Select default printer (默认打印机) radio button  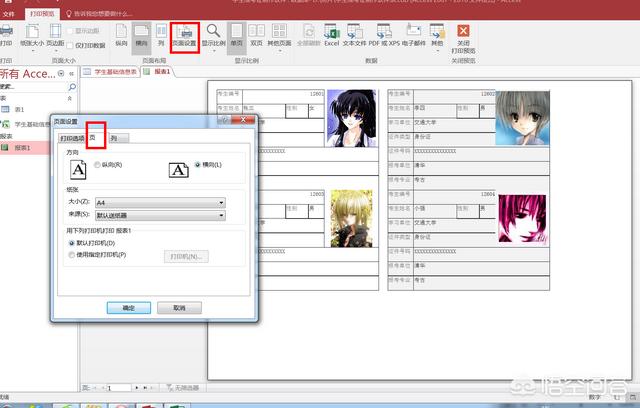click(72, 243)
